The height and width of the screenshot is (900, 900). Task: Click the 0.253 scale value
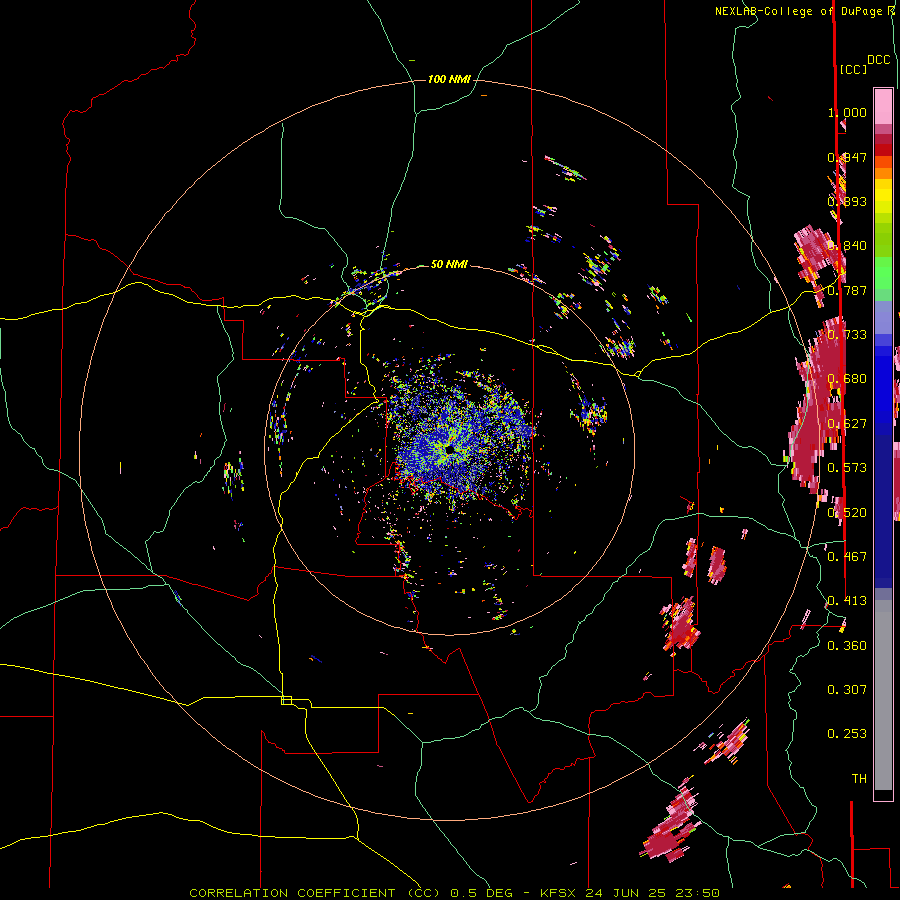click(x=847, y=734)
